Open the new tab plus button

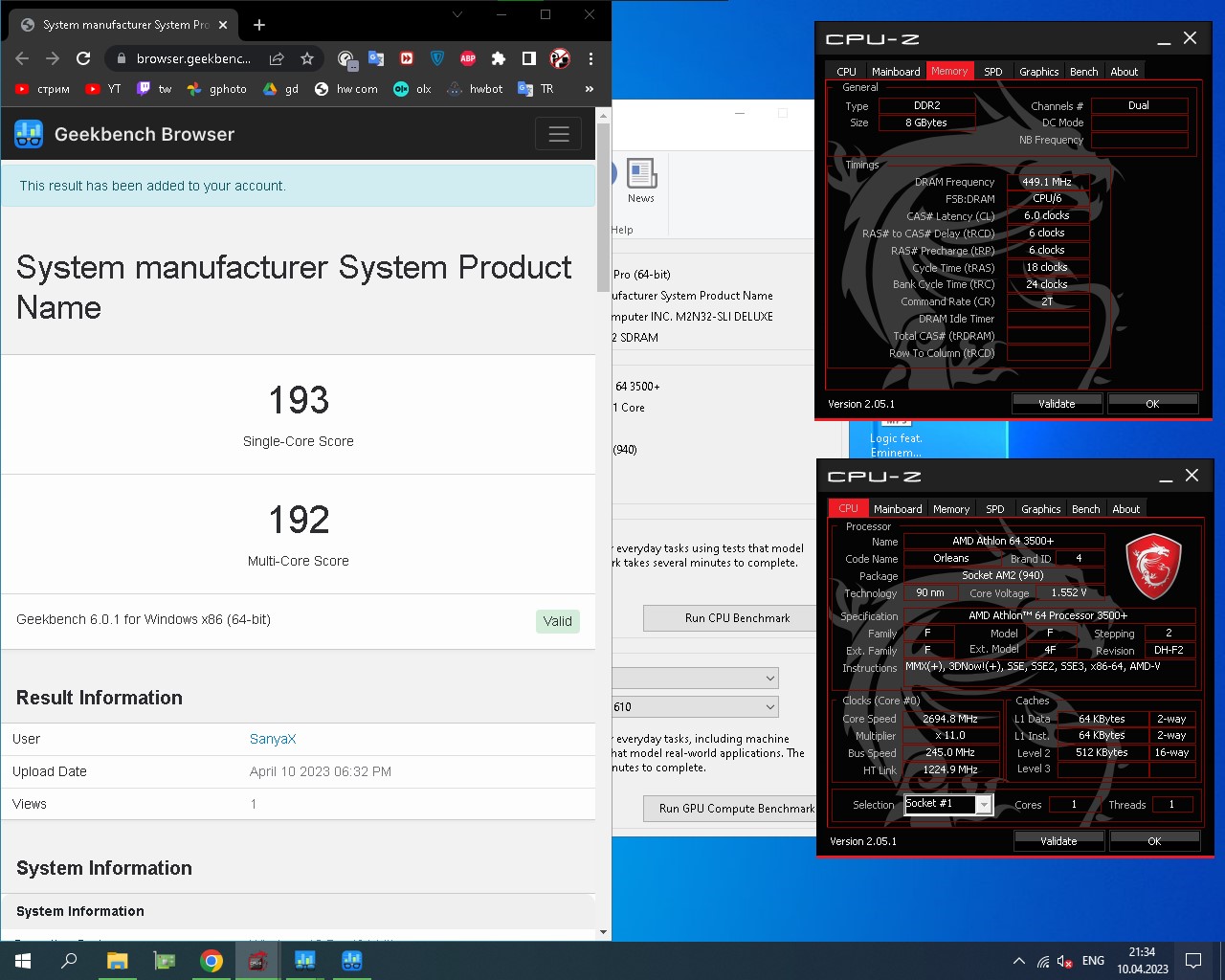click(259, 25)
